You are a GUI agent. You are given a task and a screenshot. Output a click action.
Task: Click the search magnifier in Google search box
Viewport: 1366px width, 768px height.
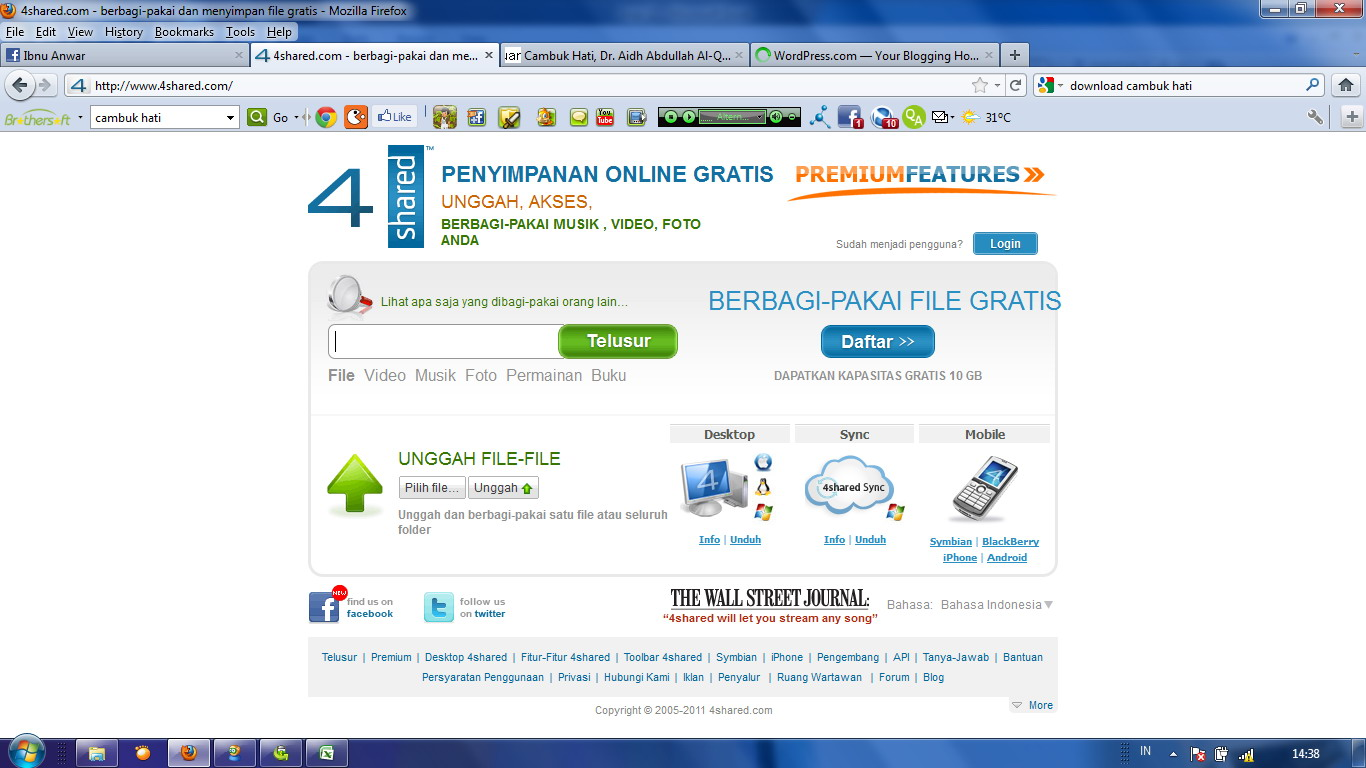(1313, 85)
